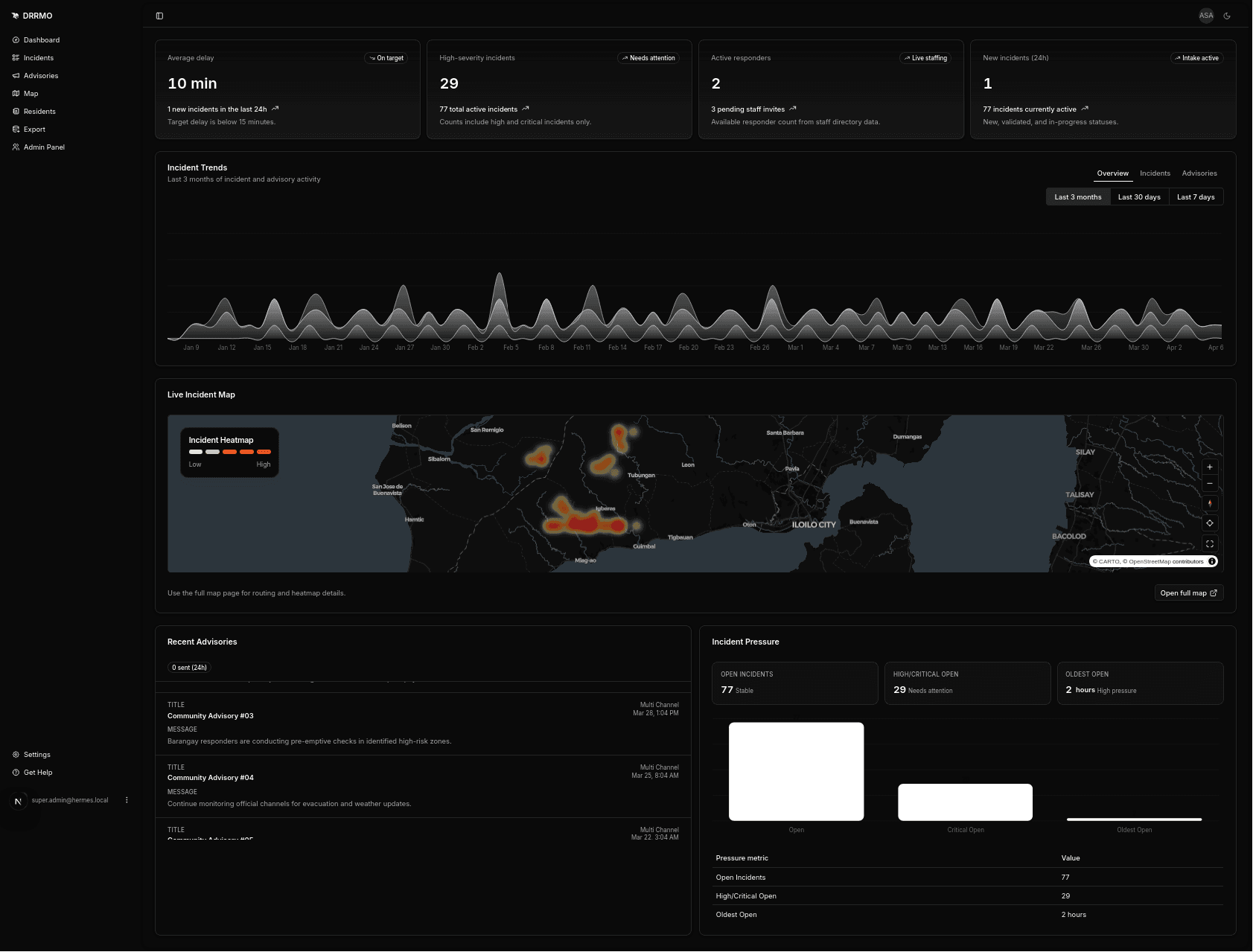1253x952 pixels.
Task: Zoom out on the incident map
Action: click(x=1209, y=484)
